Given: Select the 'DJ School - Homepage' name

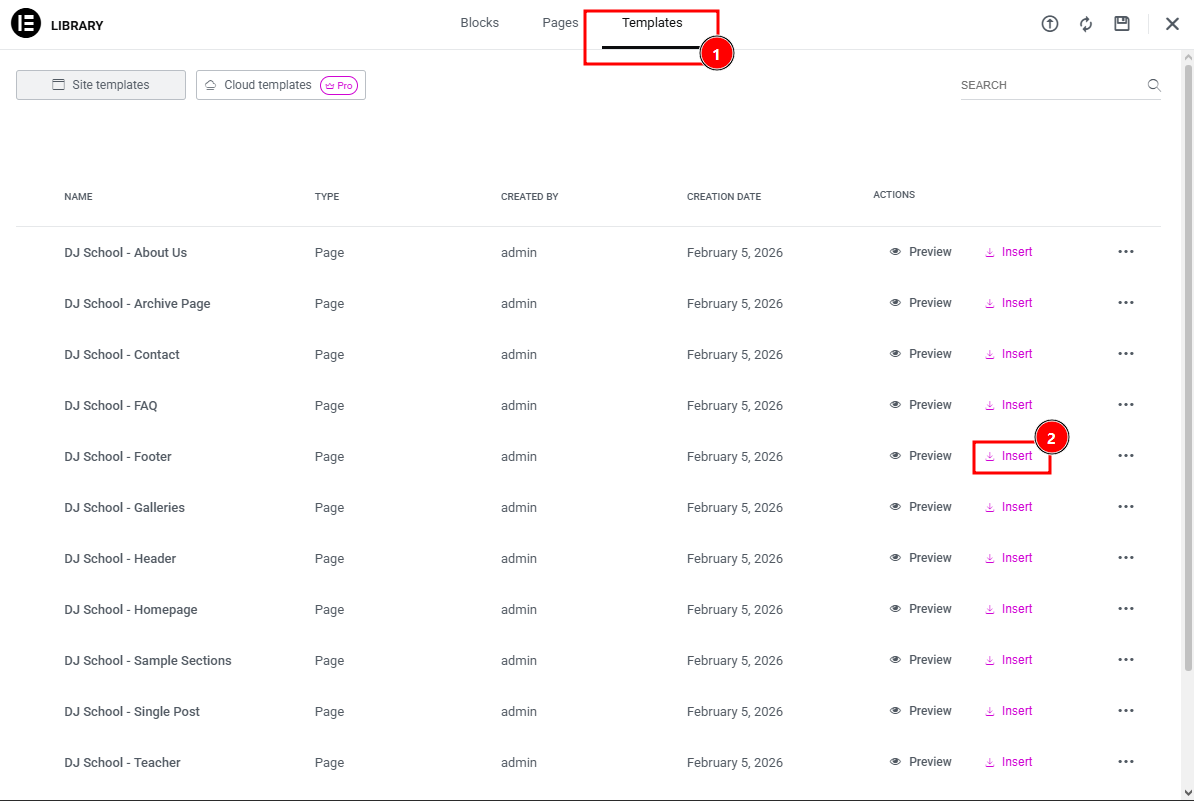Looking at the screenshot, I should click(131, 610).
